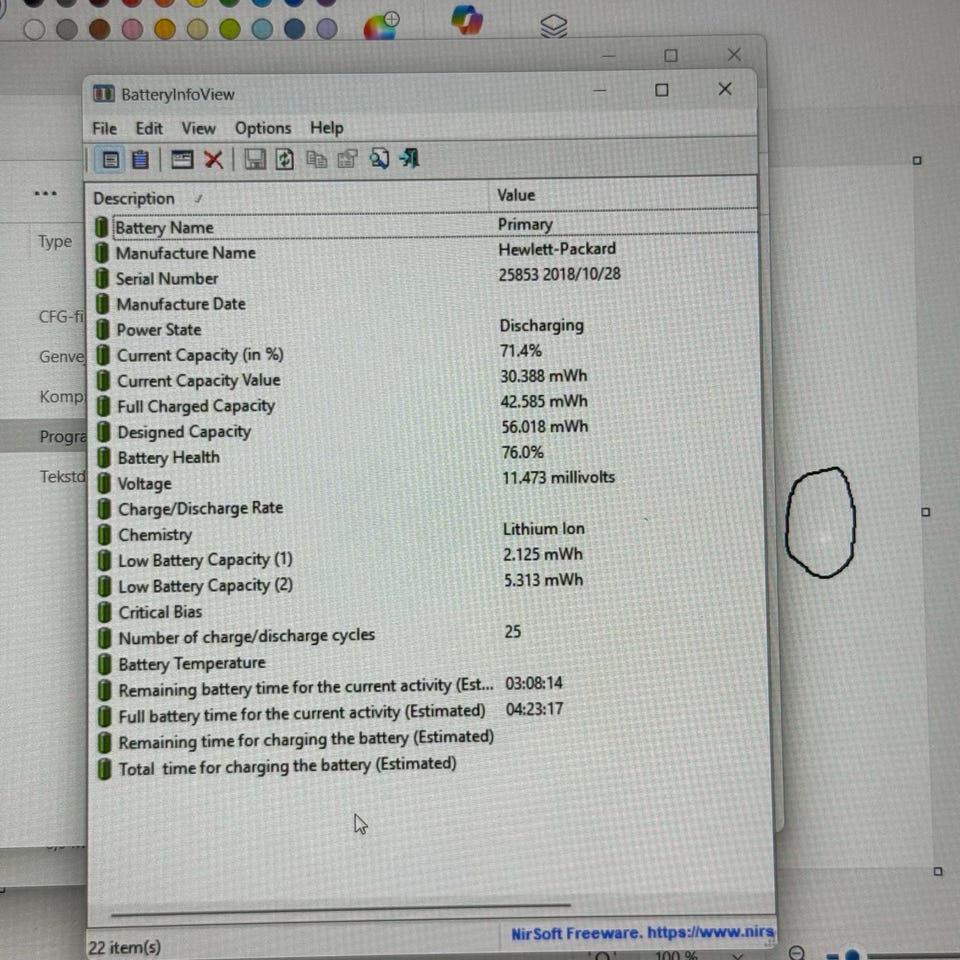Sort by the Description column header

(x=287, y=198)
